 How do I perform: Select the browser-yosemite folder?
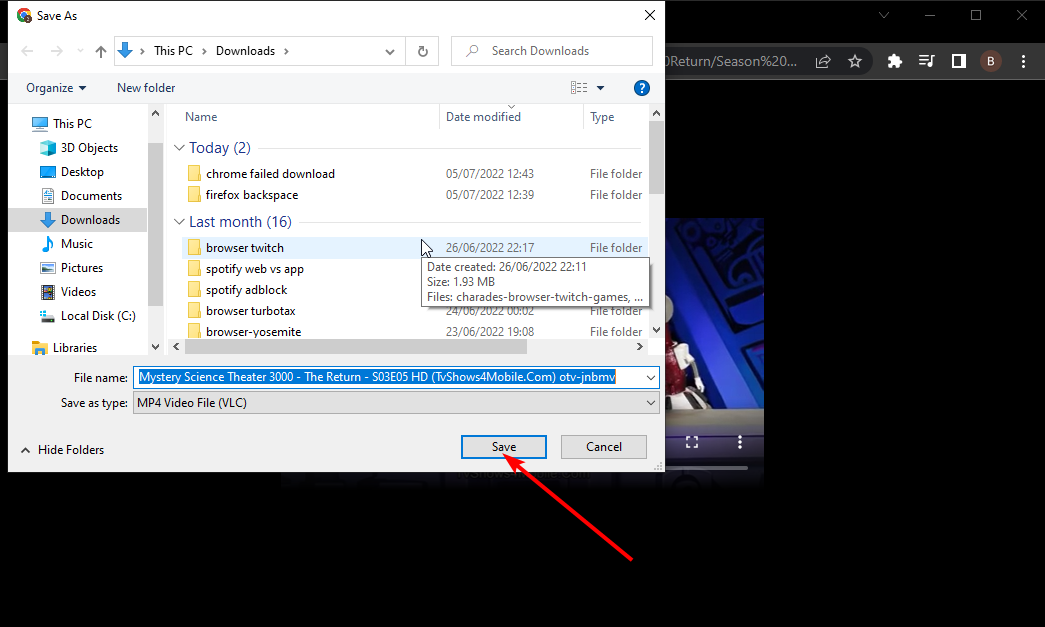[253, 332]
